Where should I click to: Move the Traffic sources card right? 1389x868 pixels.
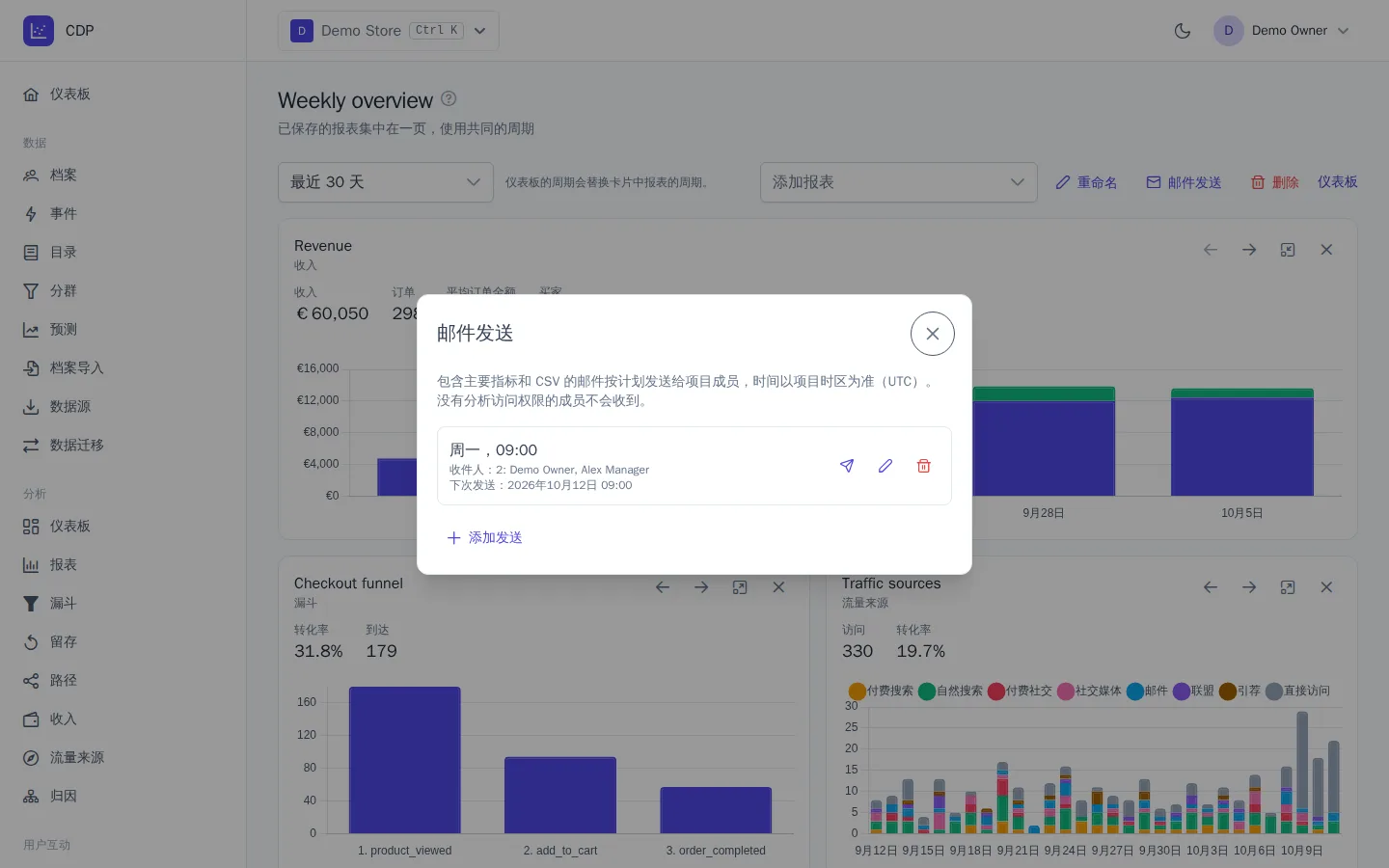point(1249,587)
